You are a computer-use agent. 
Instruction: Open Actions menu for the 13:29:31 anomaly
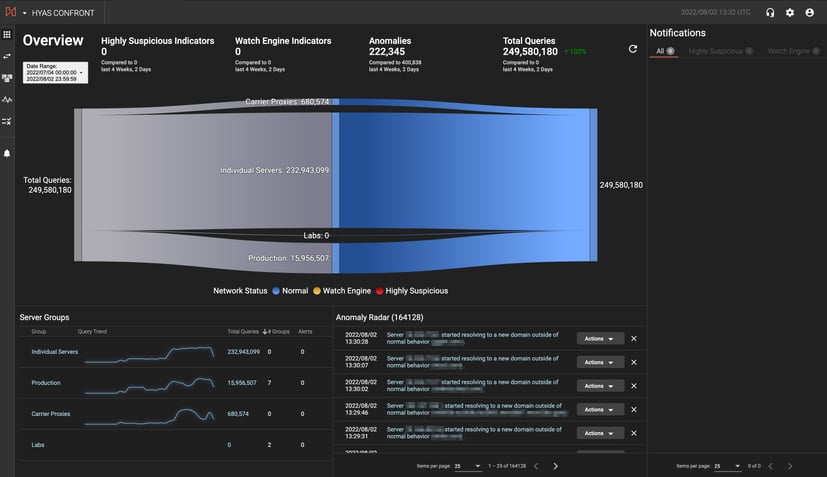coord(600,433)
